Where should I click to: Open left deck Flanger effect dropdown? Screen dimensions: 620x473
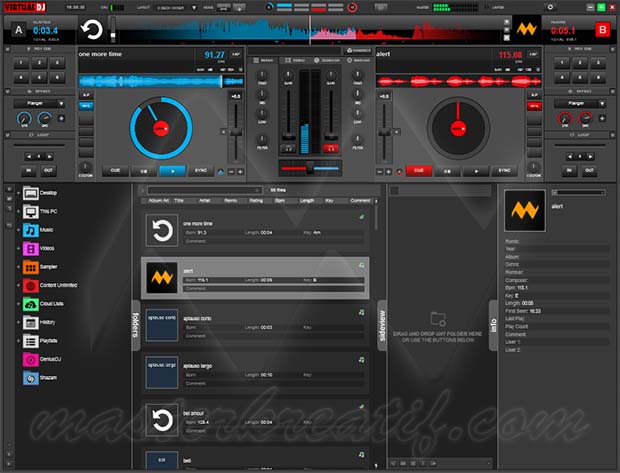[39, 104]
